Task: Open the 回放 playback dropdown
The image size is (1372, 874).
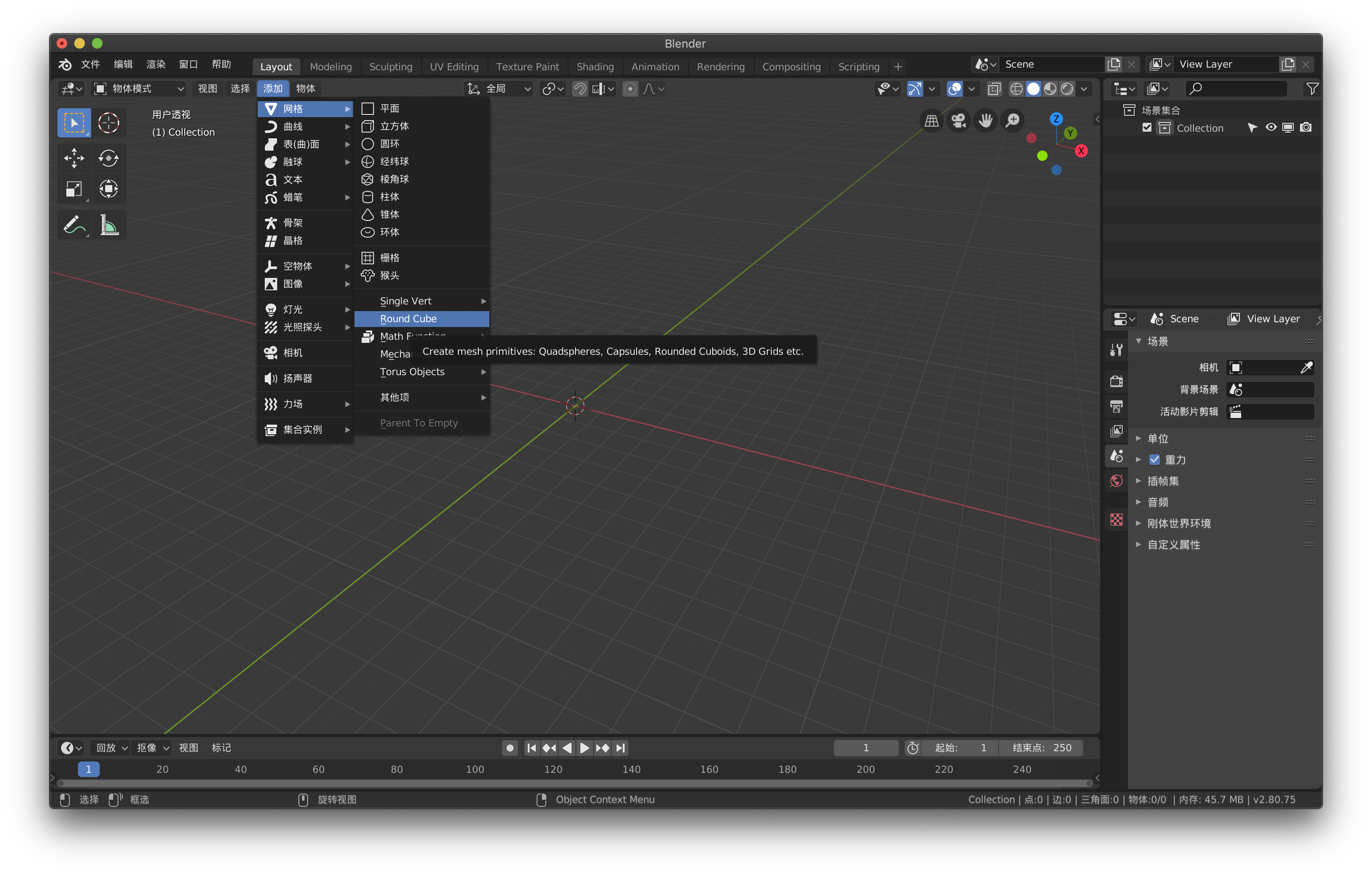Action: [x=111, y=748]
